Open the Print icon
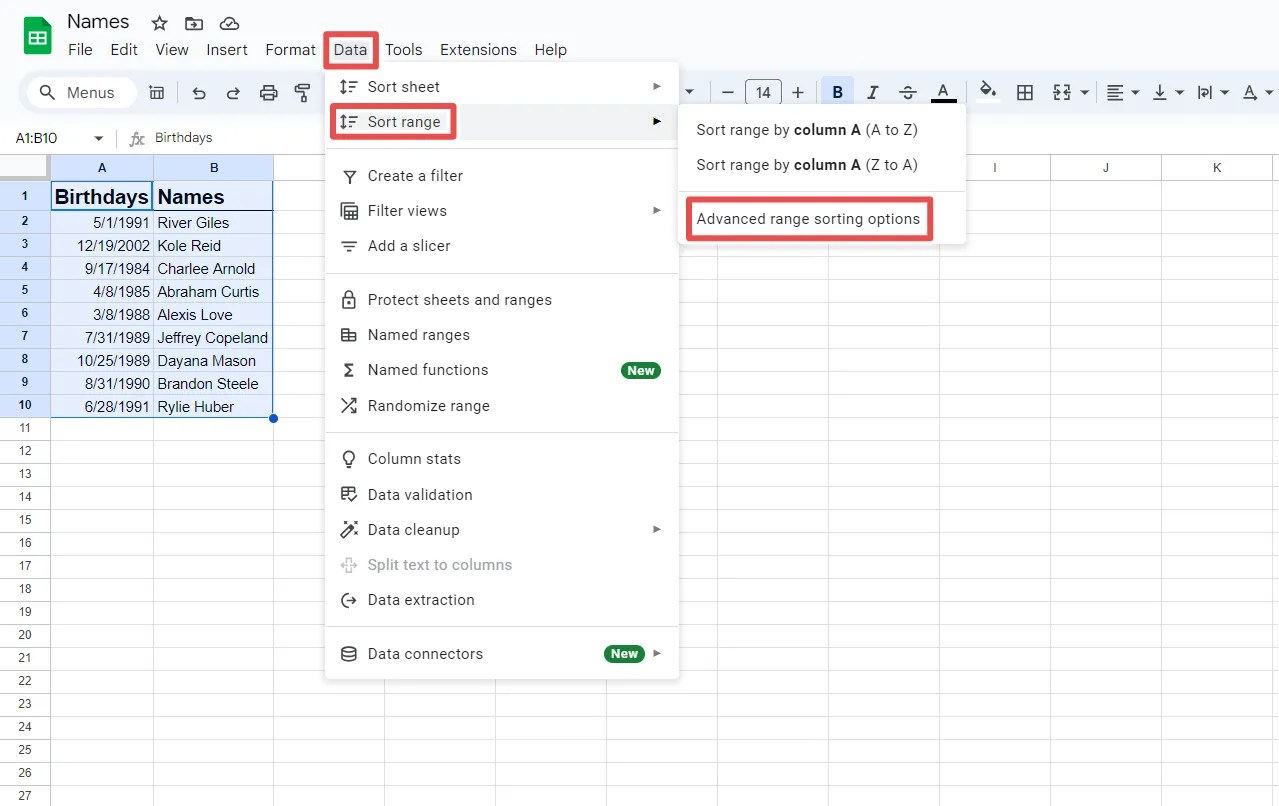 pos(268,91)
